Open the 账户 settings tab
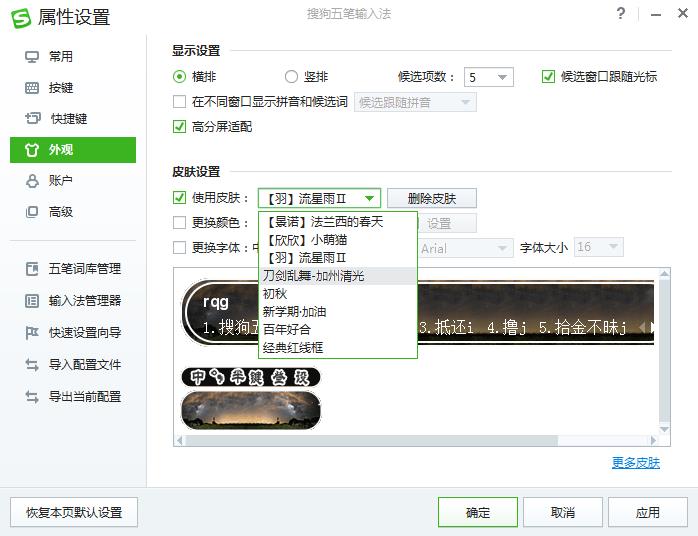This screenshot has width=698, height=536. pyautogui.click(x=61, y=181)
